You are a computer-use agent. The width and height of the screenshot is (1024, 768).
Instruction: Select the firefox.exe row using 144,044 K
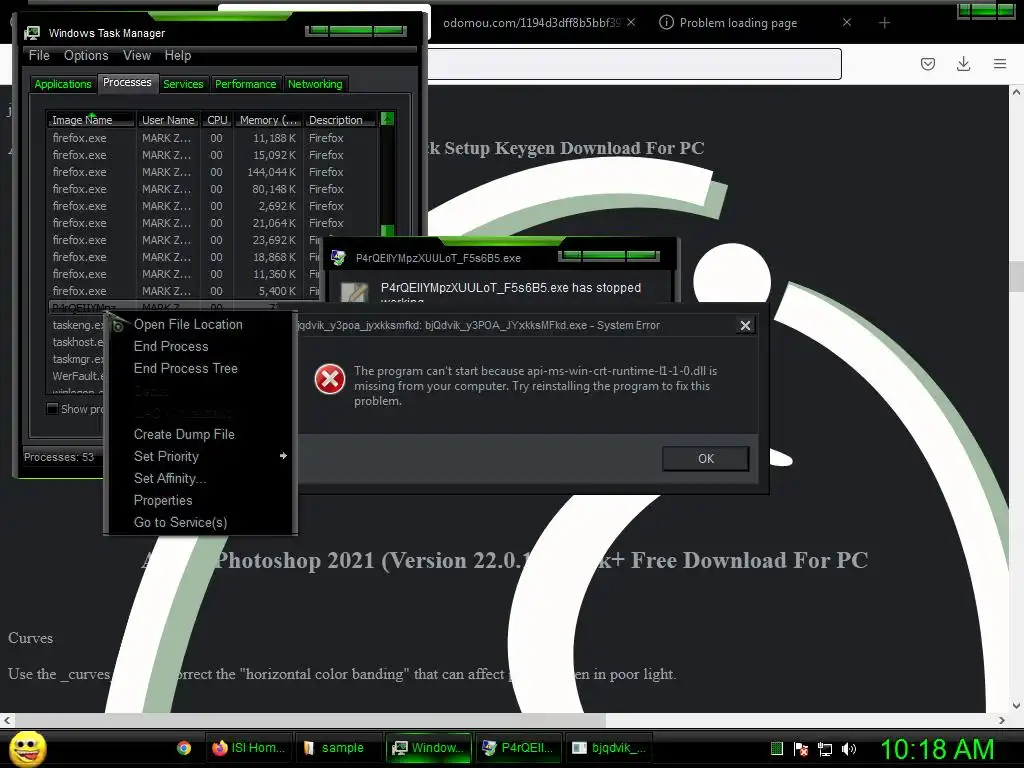pyautogui.click(x=212, y=172)
